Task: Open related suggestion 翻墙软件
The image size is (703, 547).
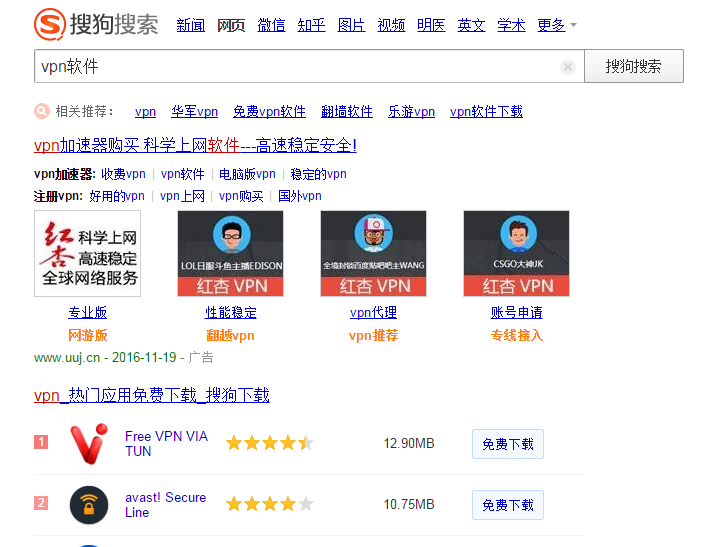Action: (347, 111)
